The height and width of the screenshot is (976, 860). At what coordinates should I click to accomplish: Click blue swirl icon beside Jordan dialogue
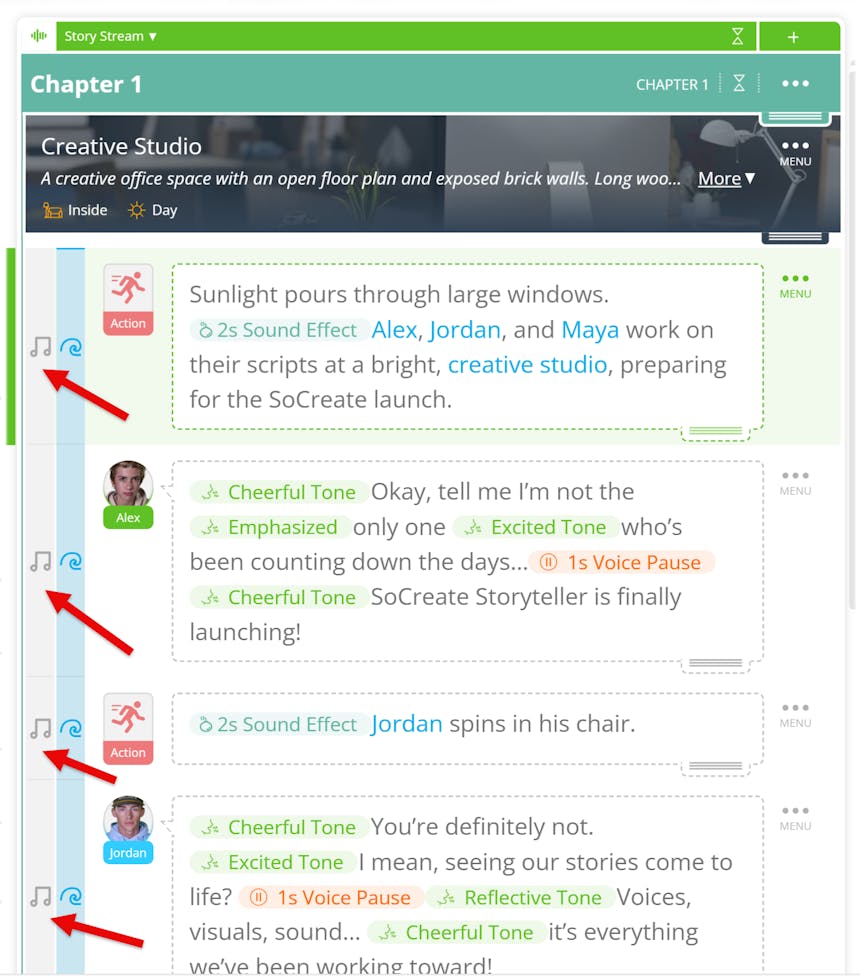coord(71,896)
